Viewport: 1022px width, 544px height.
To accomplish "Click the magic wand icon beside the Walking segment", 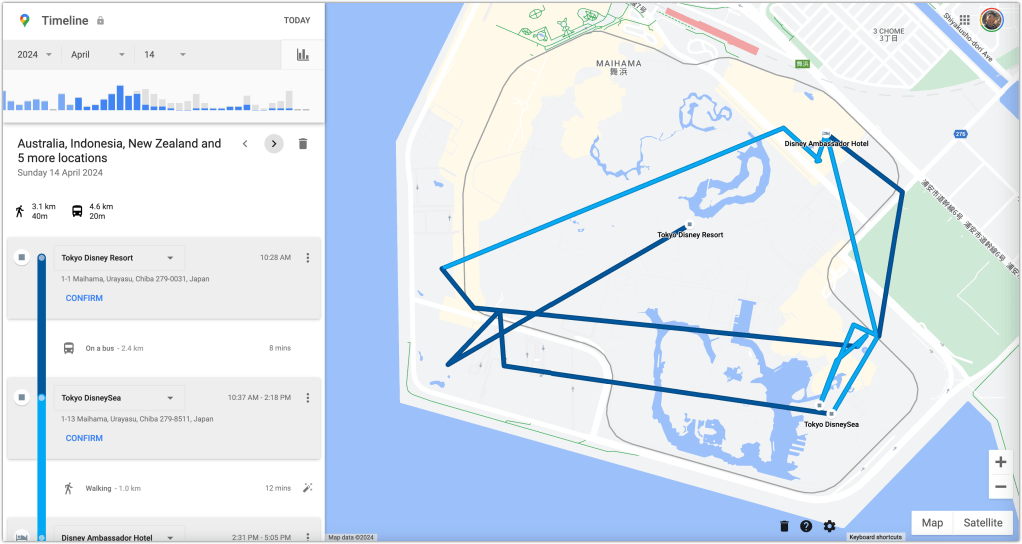I will pos(308,488).
